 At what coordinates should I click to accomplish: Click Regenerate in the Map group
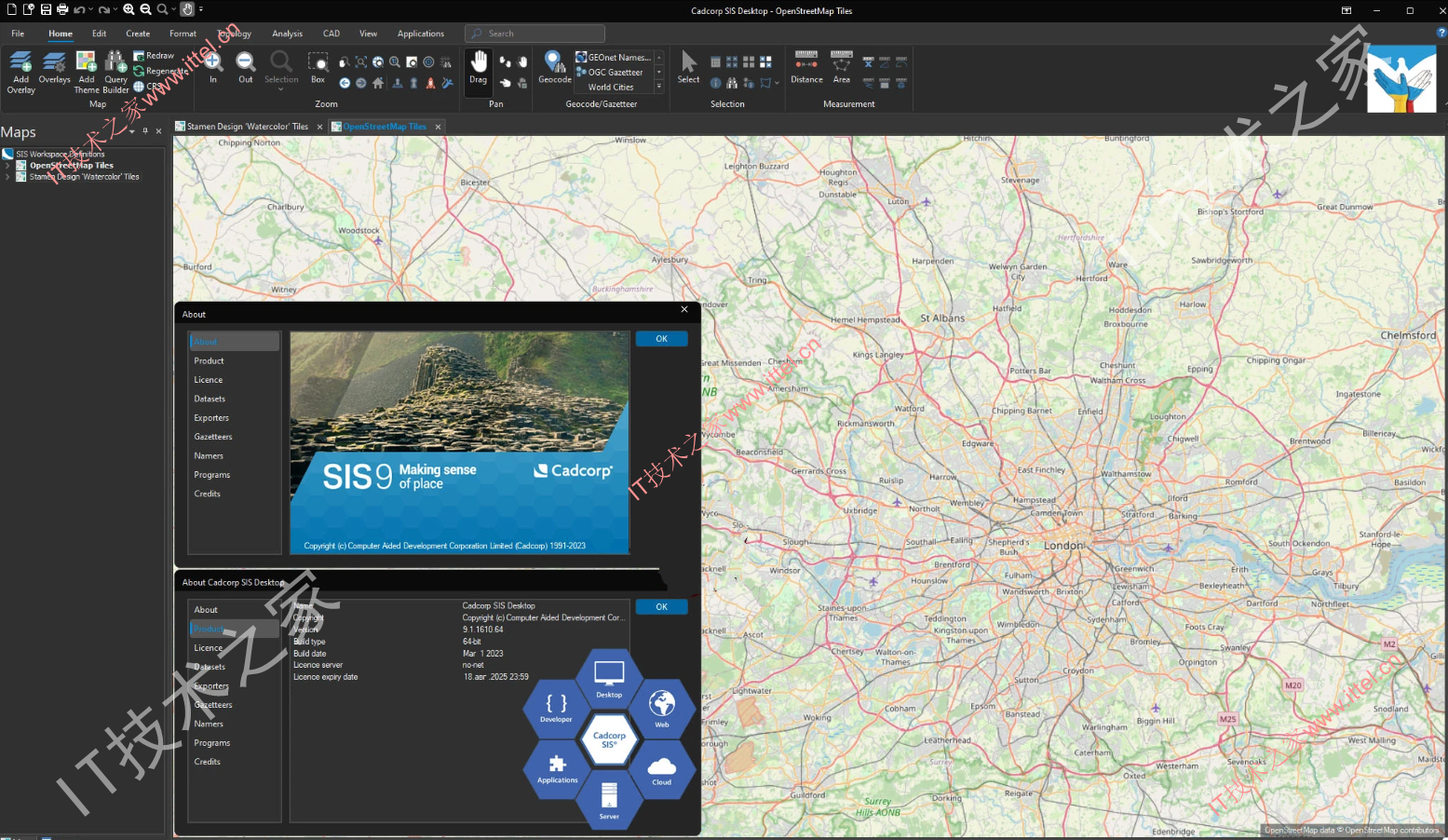(x=160, y=71)
